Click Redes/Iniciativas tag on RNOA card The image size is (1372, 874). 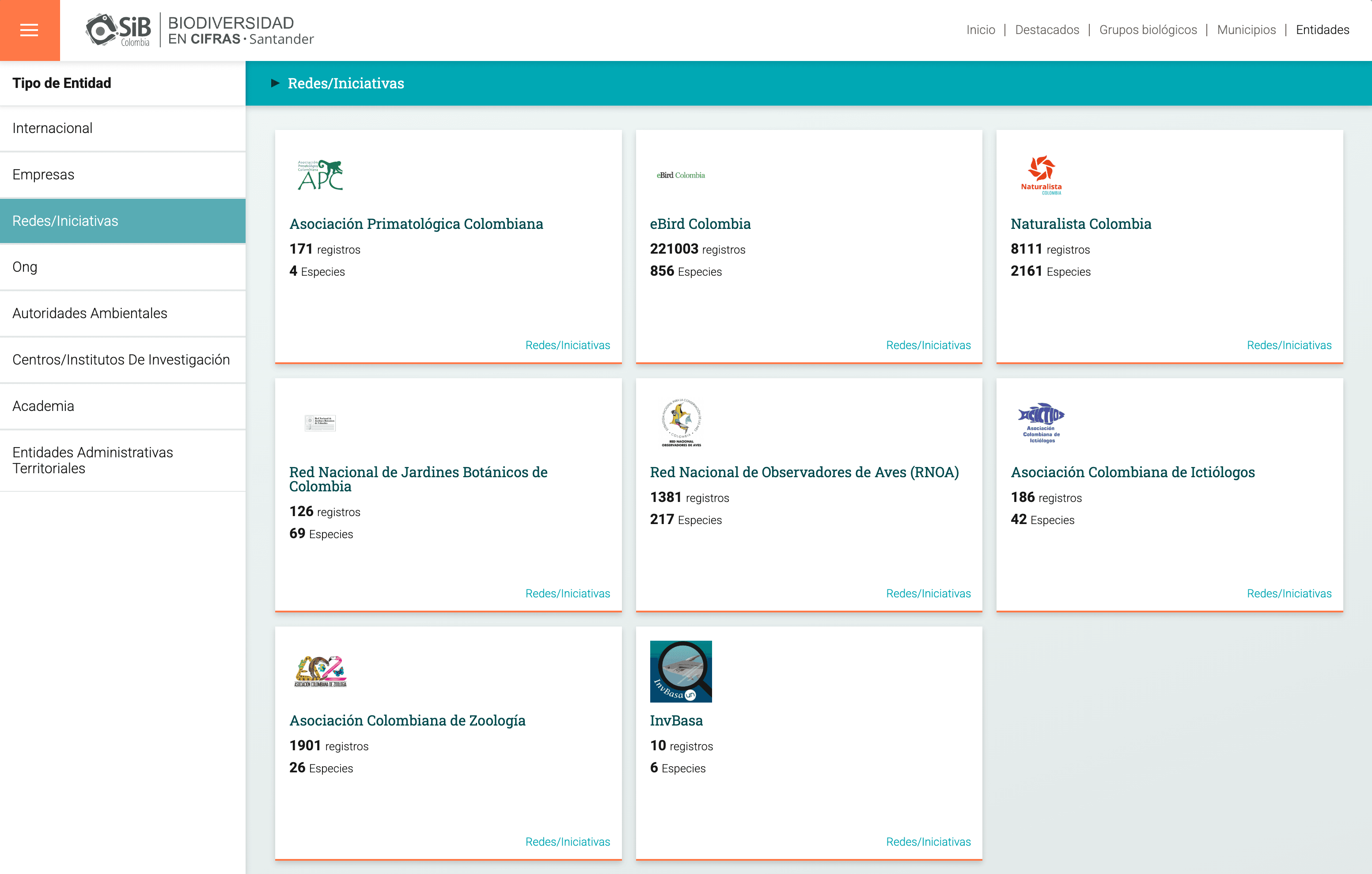928,593
